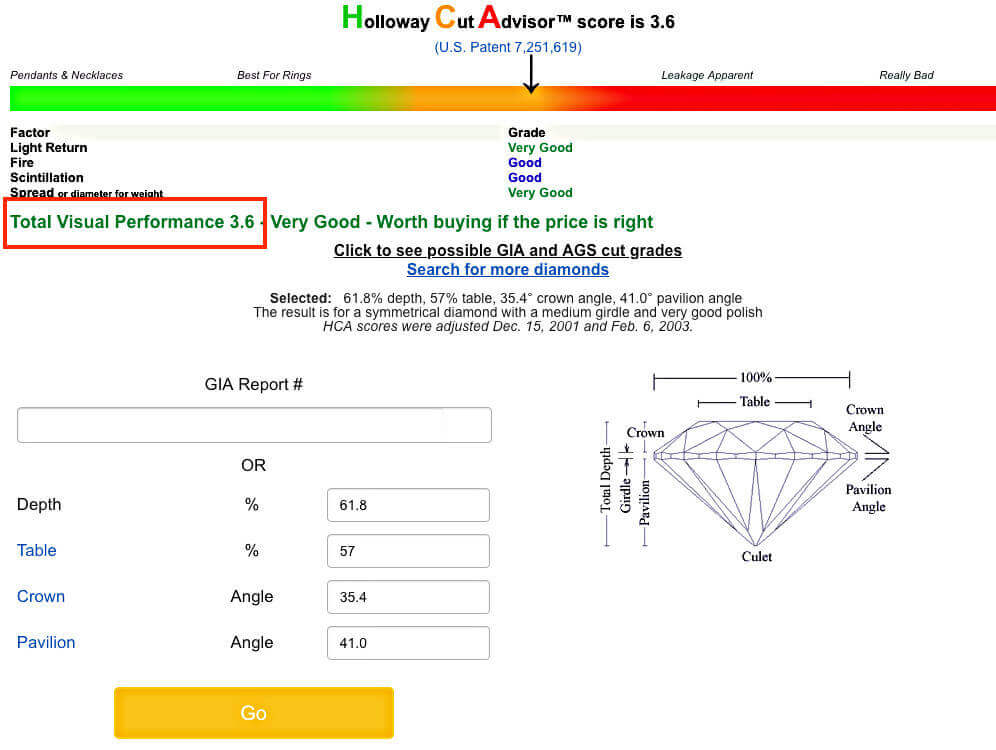Viewport: 996px width, 750px height.
Task: Click the Very Good grade for Light Return
Action: coord(540,147)
